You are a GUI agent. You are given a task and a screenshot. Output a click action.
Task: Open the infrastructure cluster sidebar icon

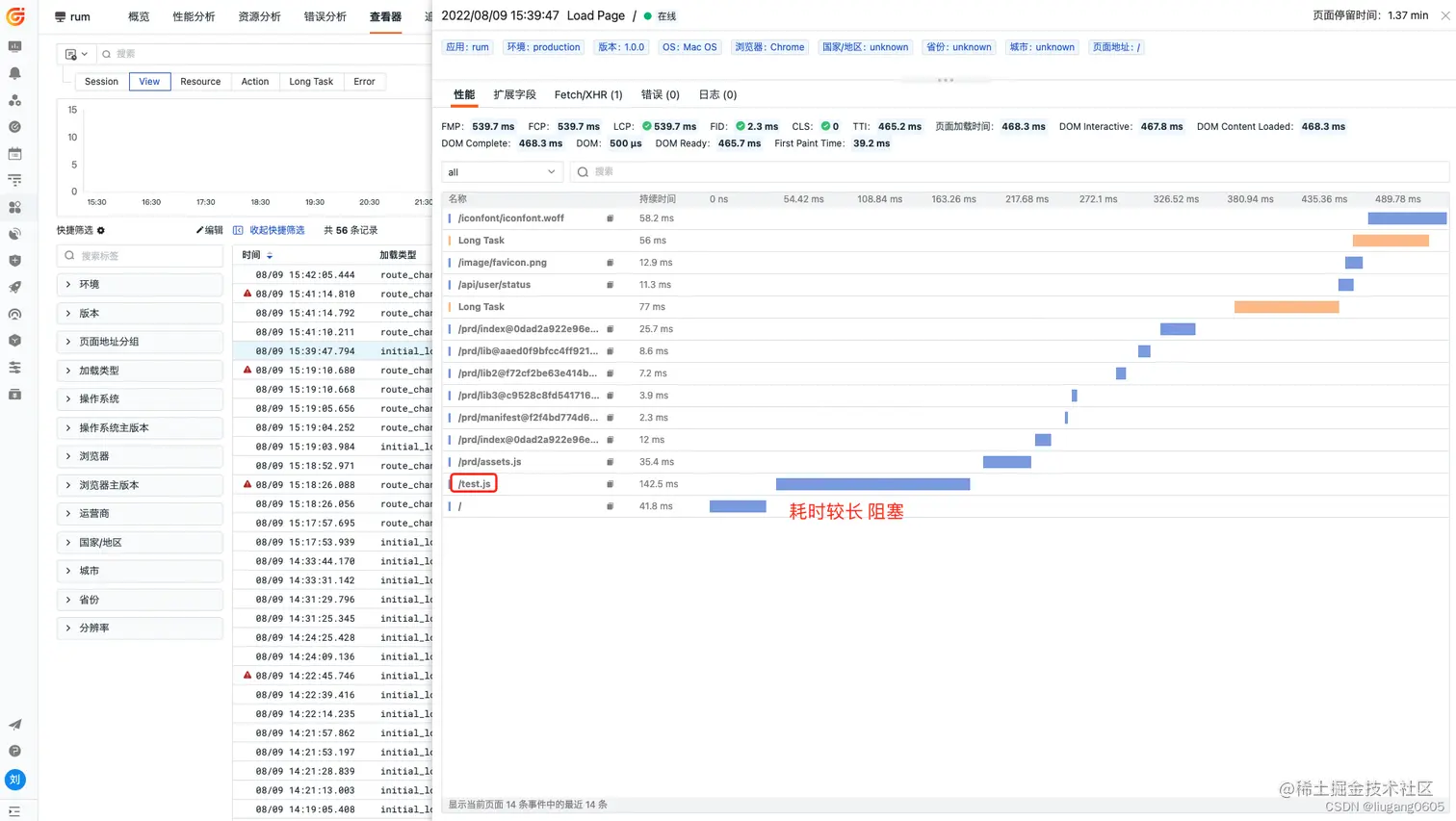click(15, 100)
